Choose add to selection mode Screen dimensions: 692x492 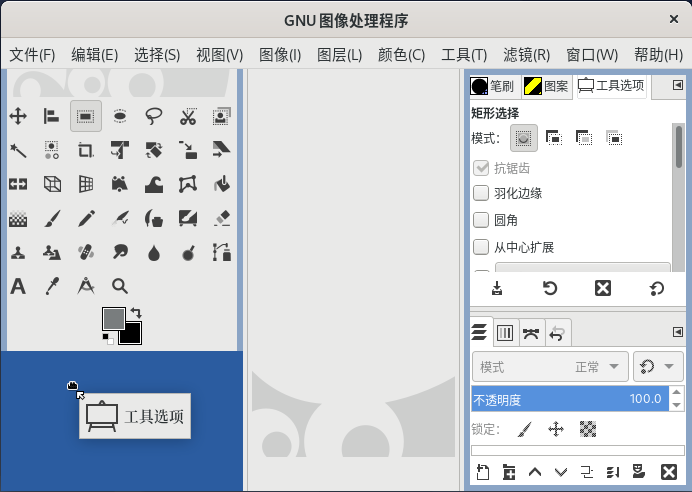pos(554,138)
